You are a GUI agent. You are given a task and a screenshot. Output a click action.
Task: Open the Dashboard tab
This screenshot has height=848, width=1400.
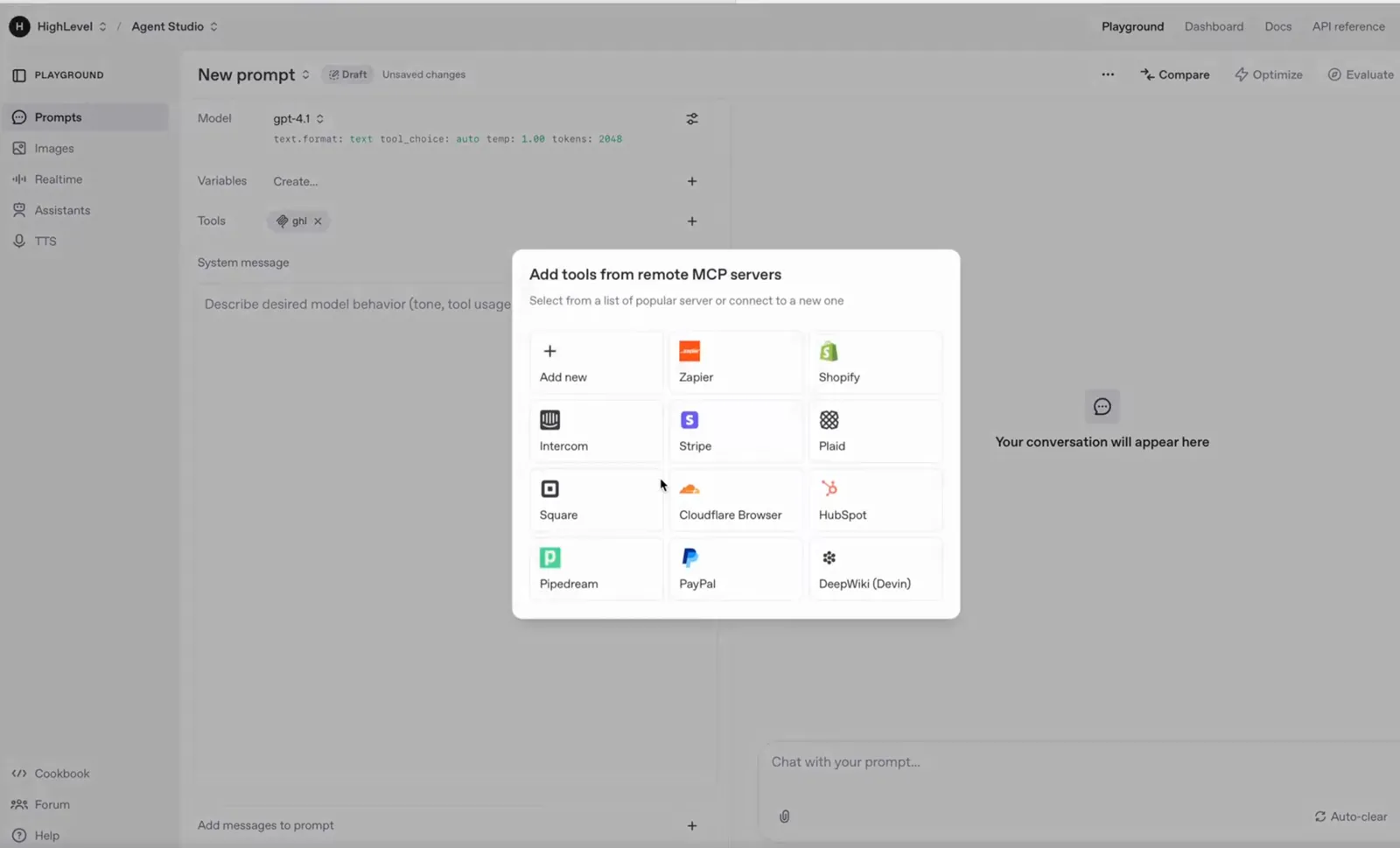(x=1214, y=26)
